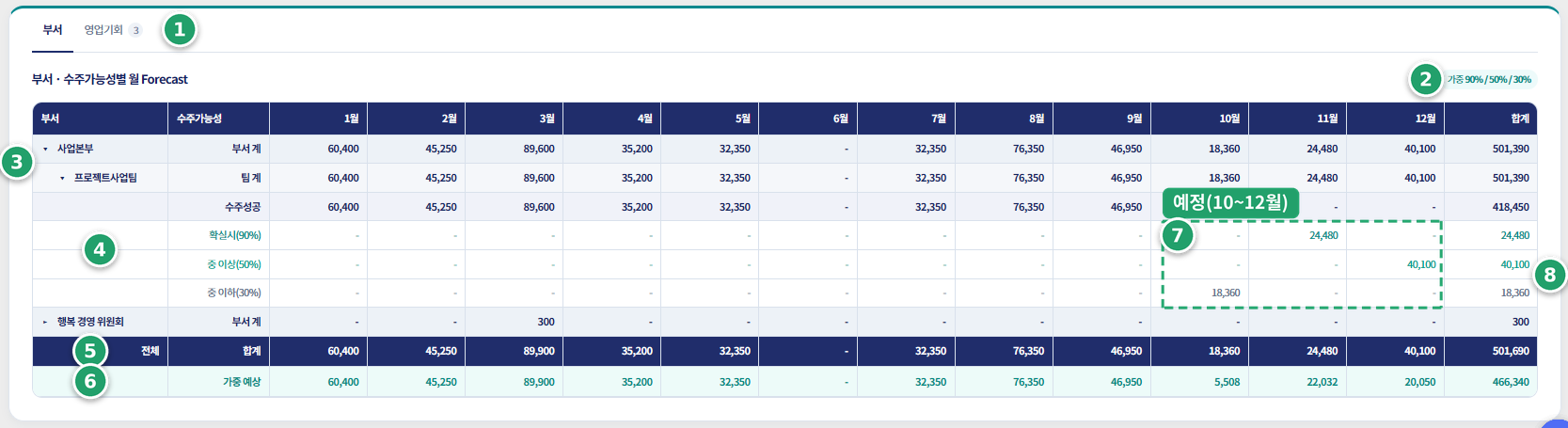Click the count badge 3 on 영업기회 tab
Image resolution: width=1568 pixels, height=428 pixels.
(135, 30)
